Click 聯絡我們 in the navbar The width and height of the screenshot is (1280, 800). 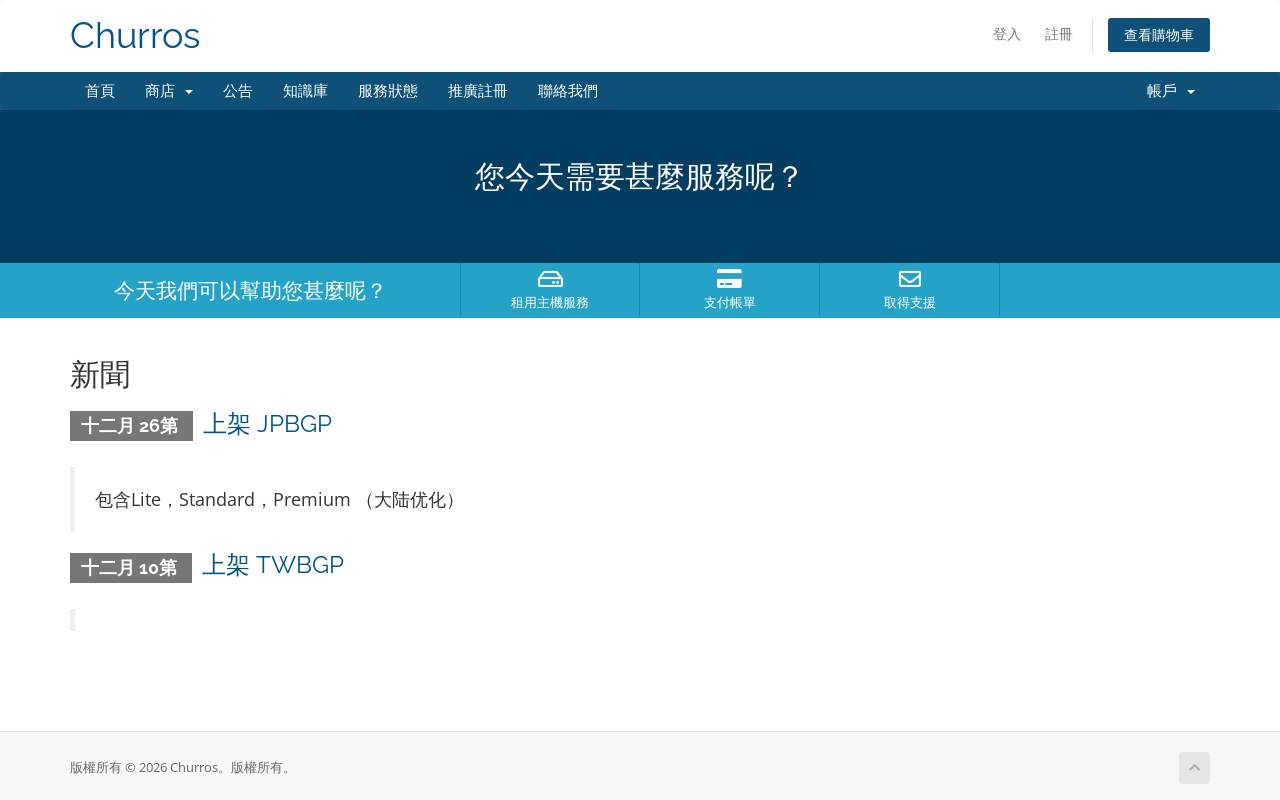pyautogui.click(x=568, y=91)
